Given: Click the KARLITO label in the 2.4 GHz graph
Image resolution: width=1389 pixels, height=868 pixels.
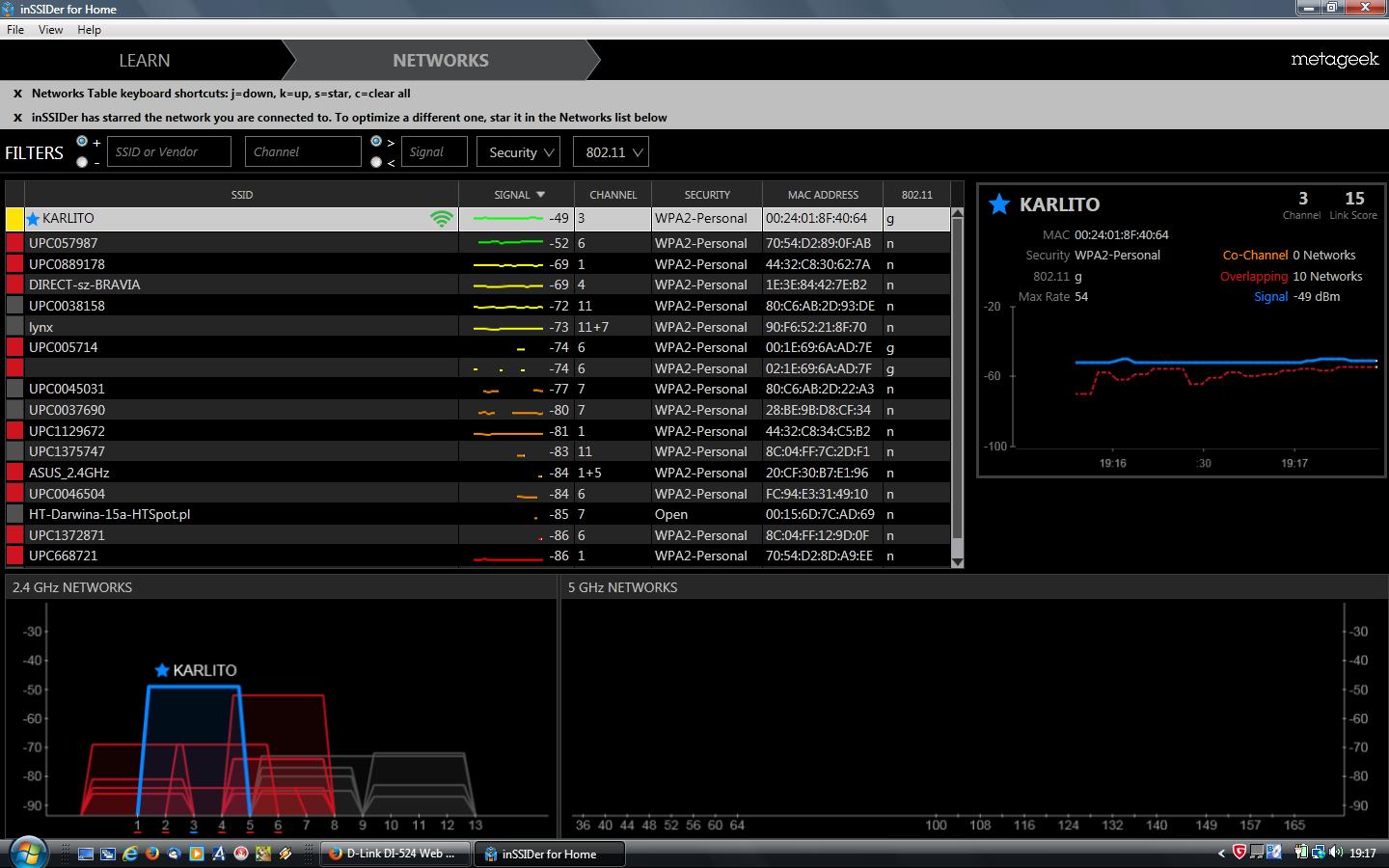Looking at the screenshot, I should click(x=204, y=670).
